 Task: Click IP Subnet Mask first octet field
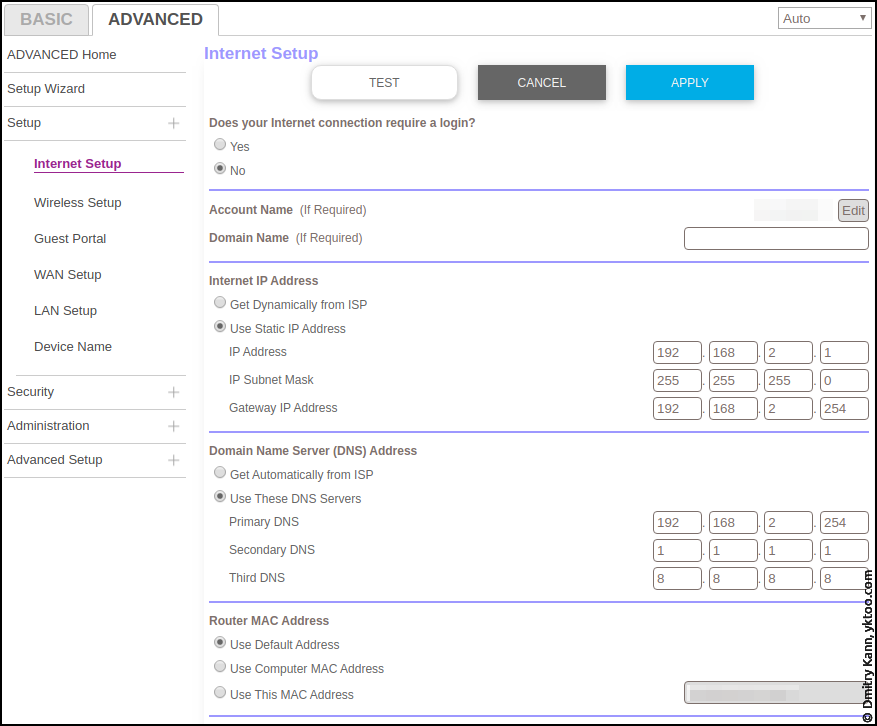pos(677,381)
